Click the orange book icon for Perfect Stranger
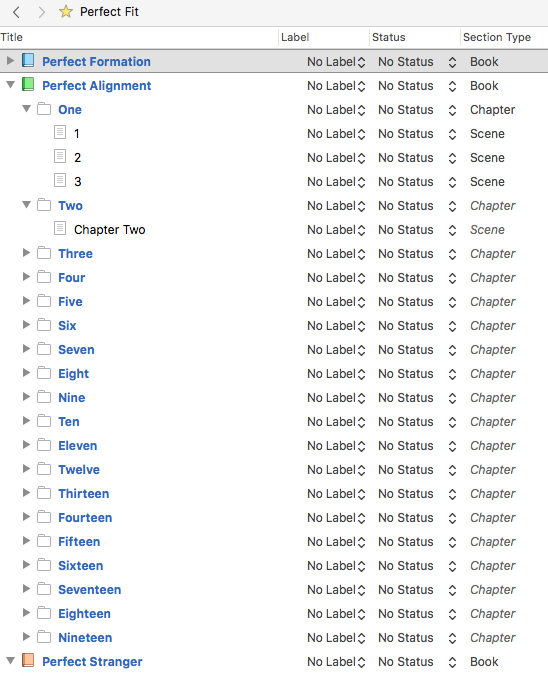This screenshot has height=676, width=548. (28, 660)
